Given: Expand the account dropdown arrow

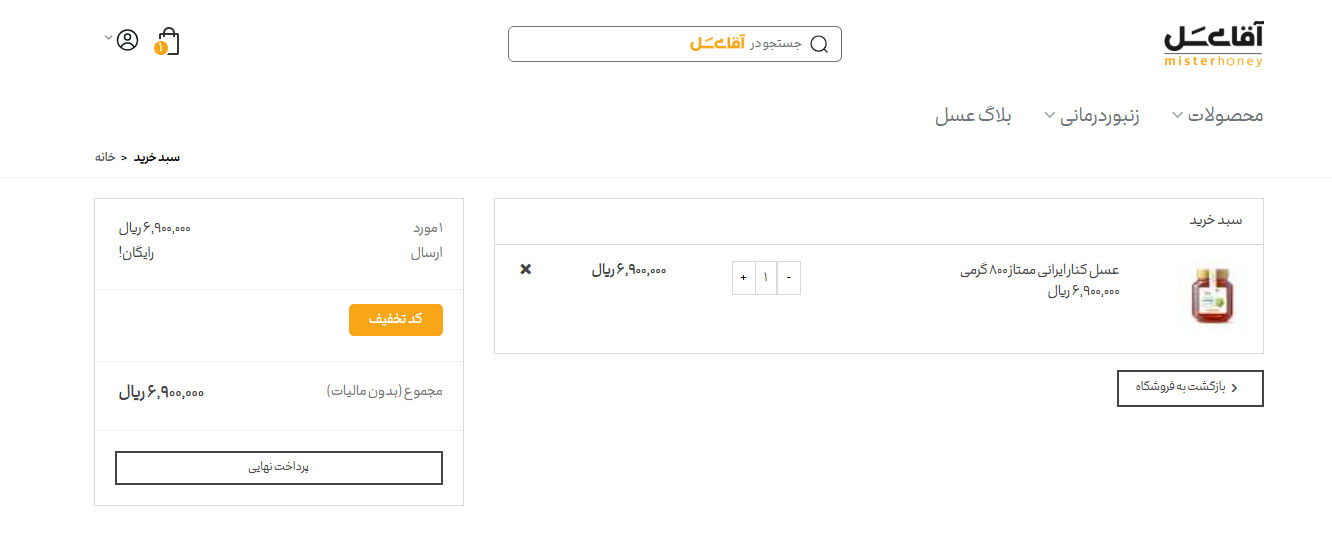Looking at the screenshot, I should (x=108, y=38).
